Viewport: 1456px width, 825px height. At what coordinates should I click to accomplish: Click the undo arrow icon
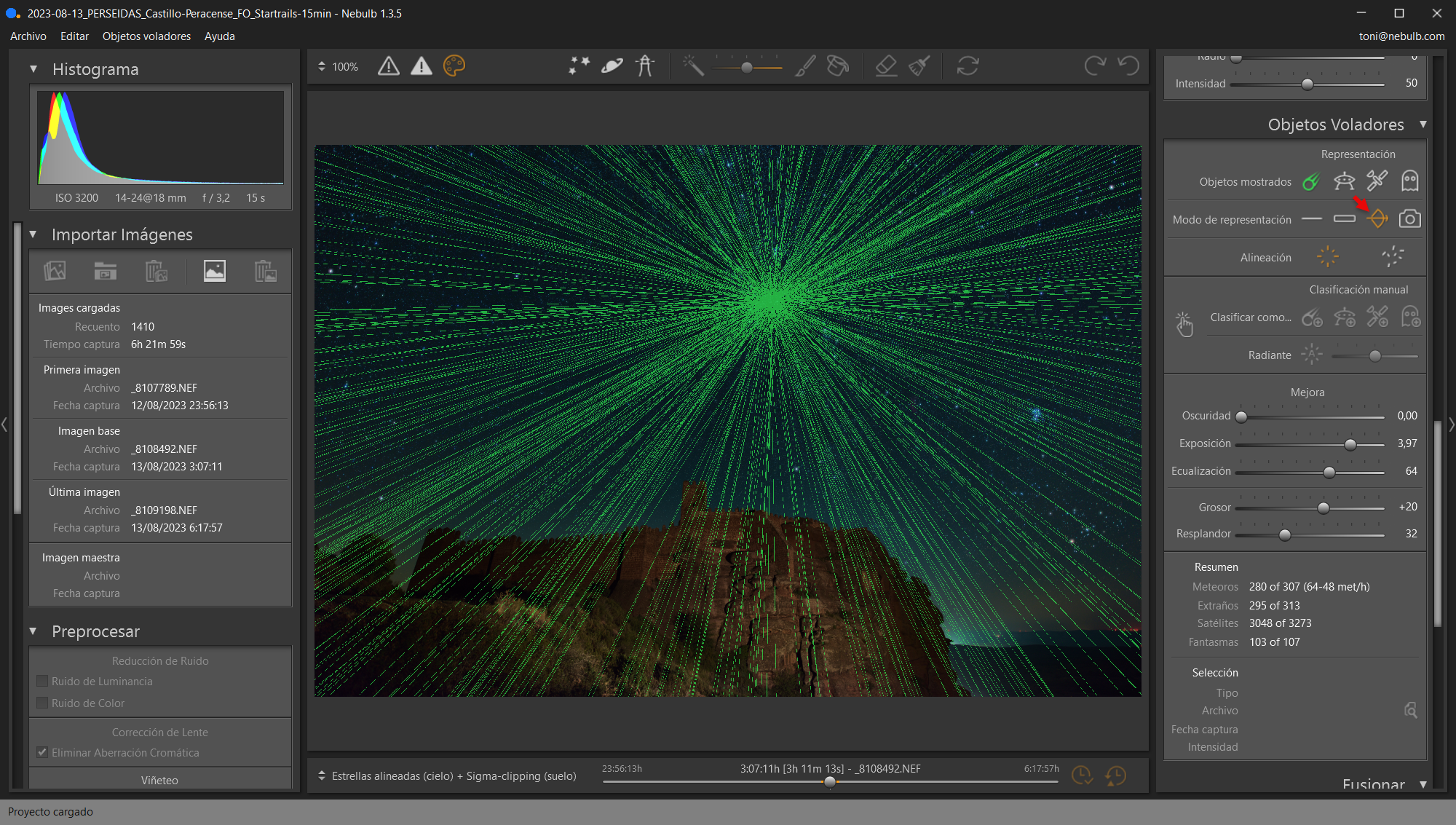point(1128,66)
